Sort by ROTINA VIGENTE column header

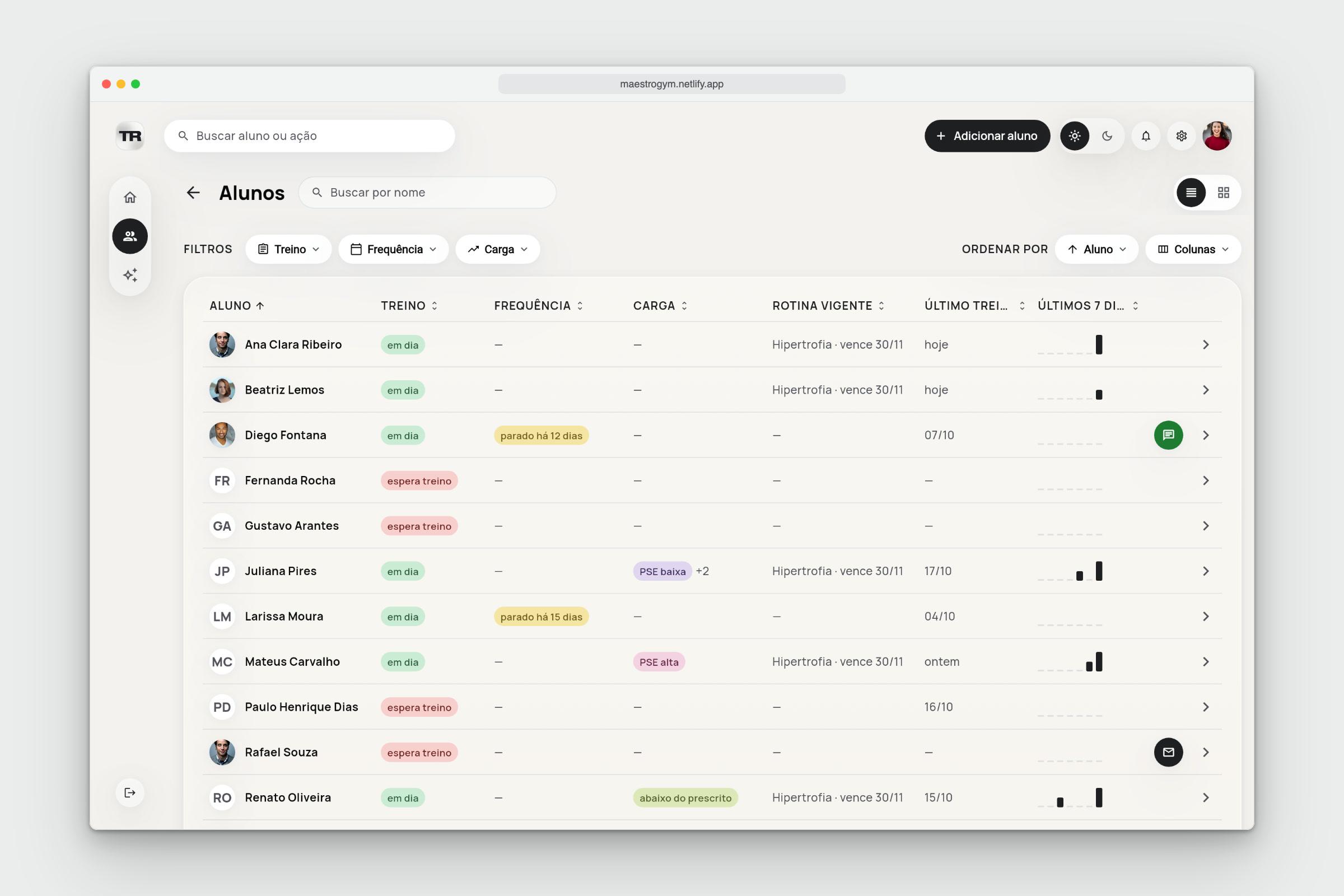(x=829, y=306)
